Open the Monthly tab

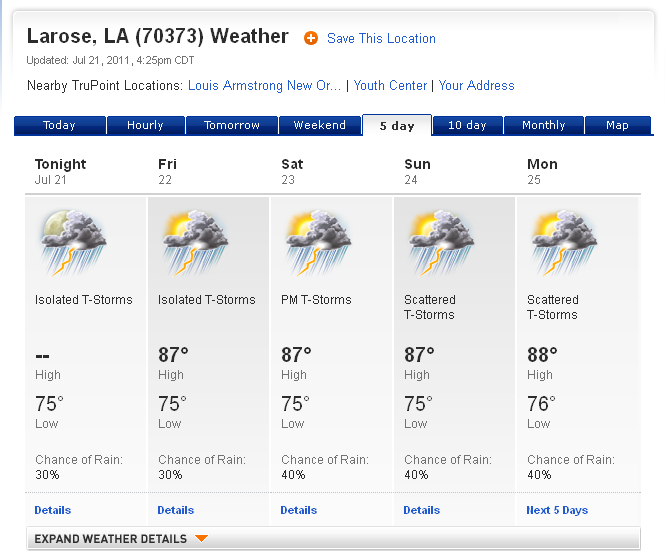(x=543, y=126)
